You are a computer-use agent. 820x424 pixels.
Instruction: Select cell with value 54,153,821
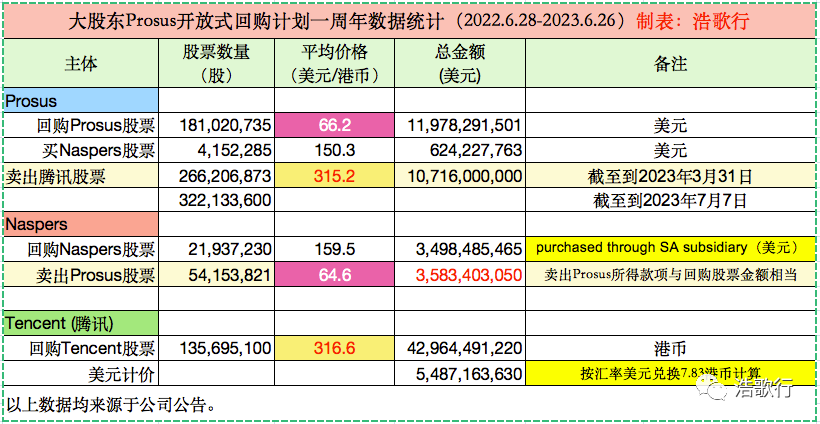217,274
